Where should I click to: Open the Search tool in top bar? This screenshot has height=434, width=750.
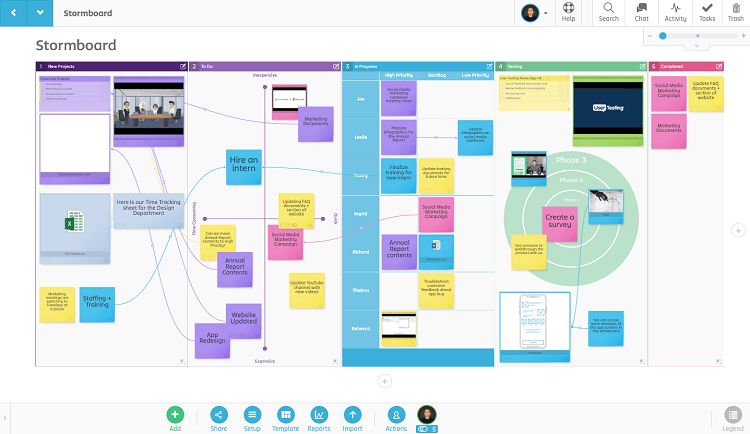point(608,12)
